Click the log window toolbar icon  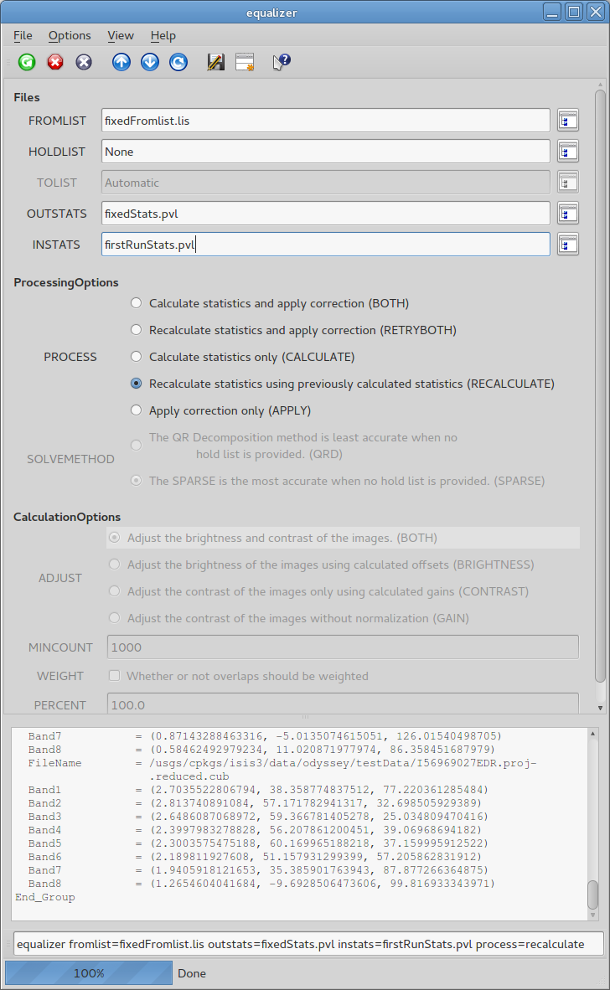click(x=244, y=62)
